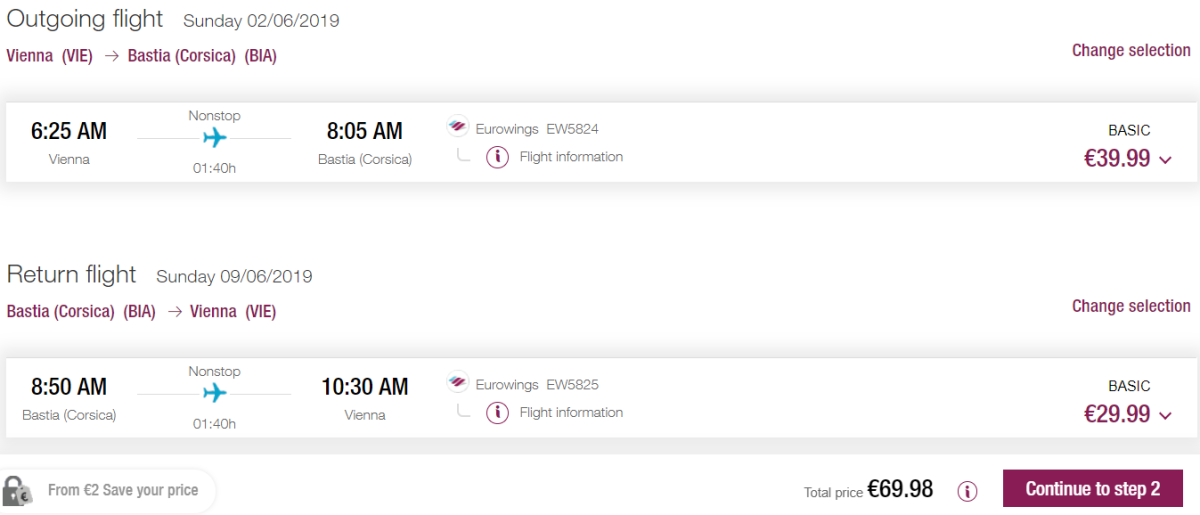Click the outgoing flight airplane icon

click(x=214, y=138)
